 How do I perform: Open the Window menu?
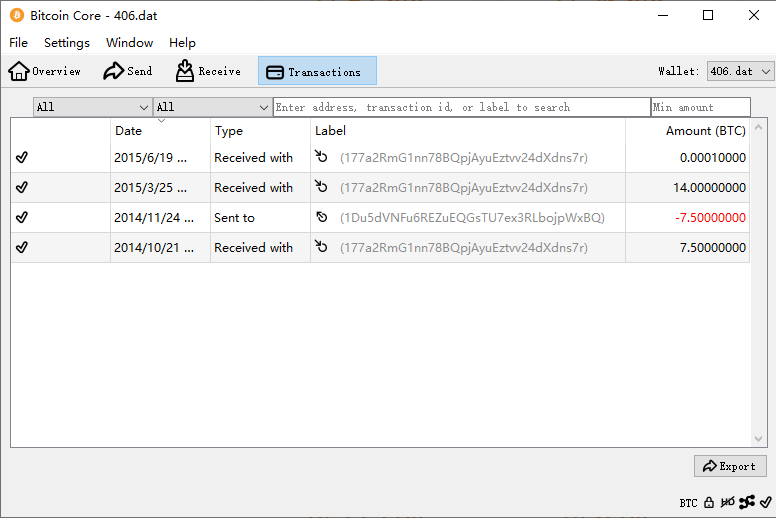coord(130,43)
